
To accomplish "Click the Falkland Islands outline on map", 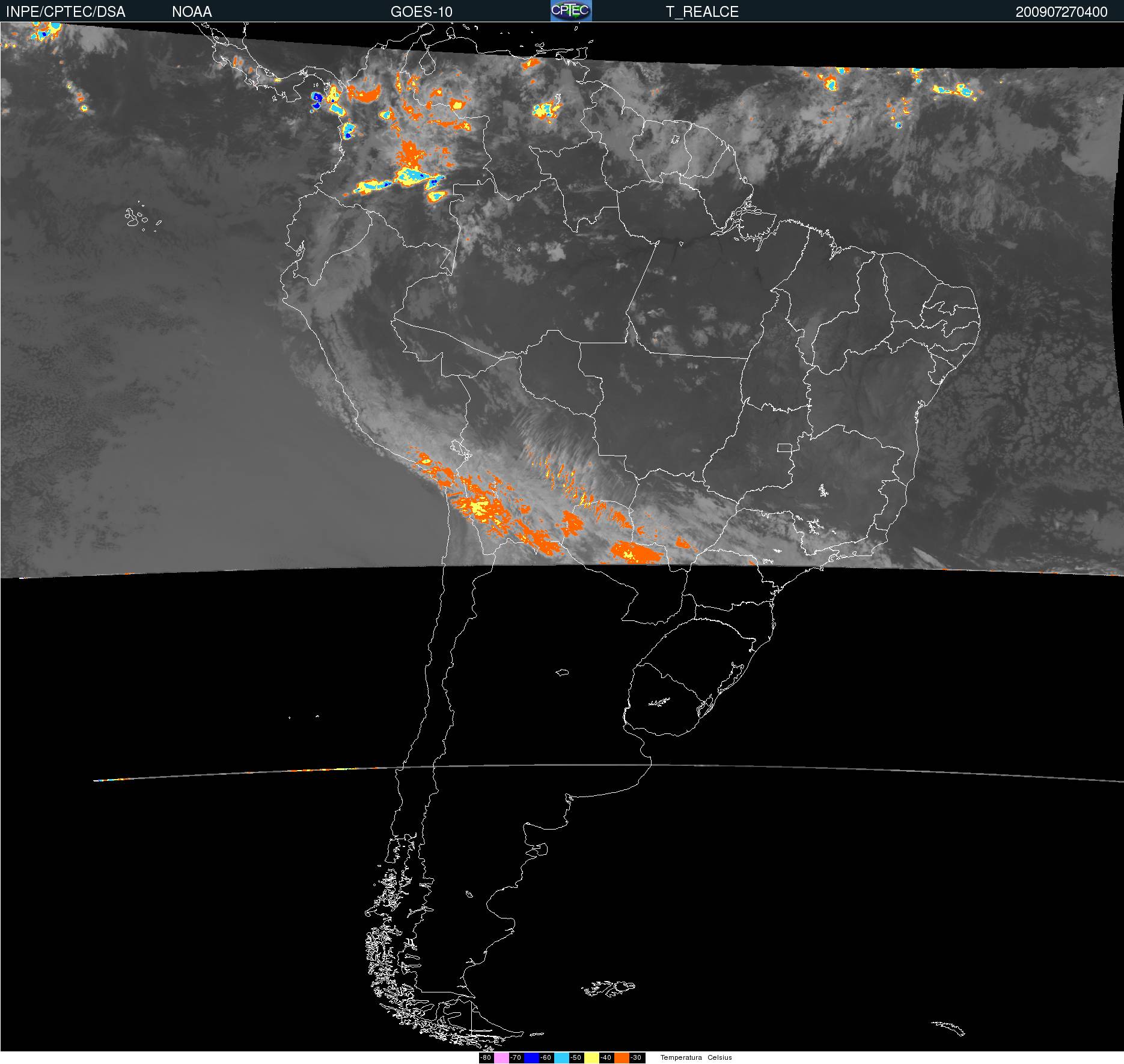I will point(608,987).
